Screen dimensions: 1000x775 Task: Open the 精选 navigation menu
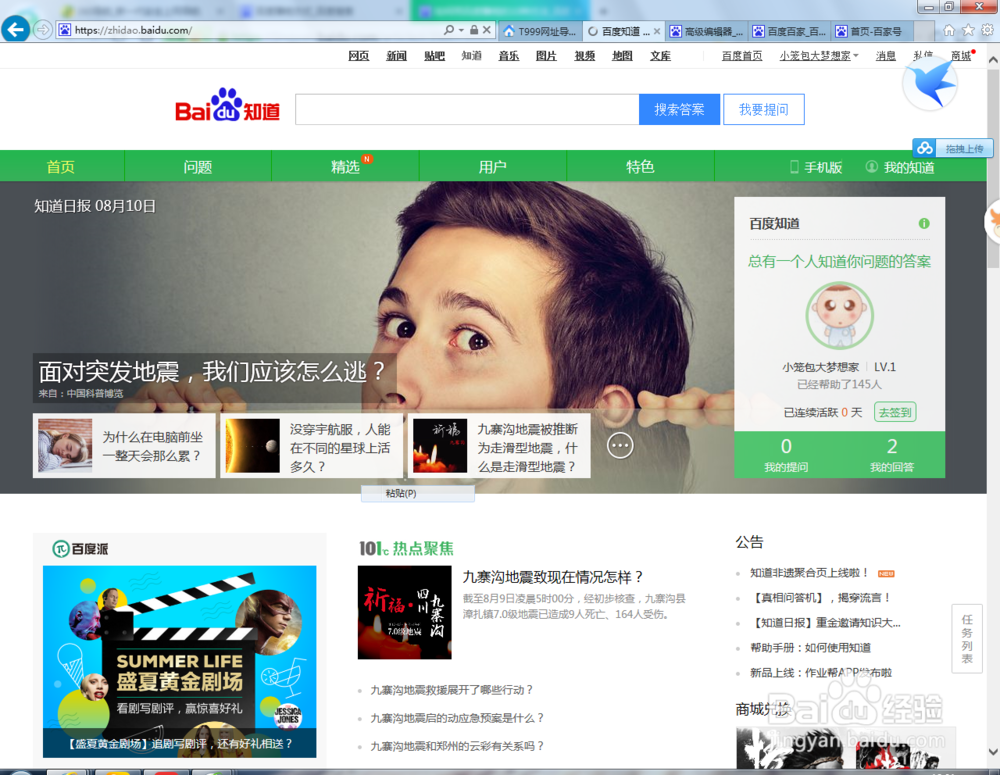click(x=345, y=166)
